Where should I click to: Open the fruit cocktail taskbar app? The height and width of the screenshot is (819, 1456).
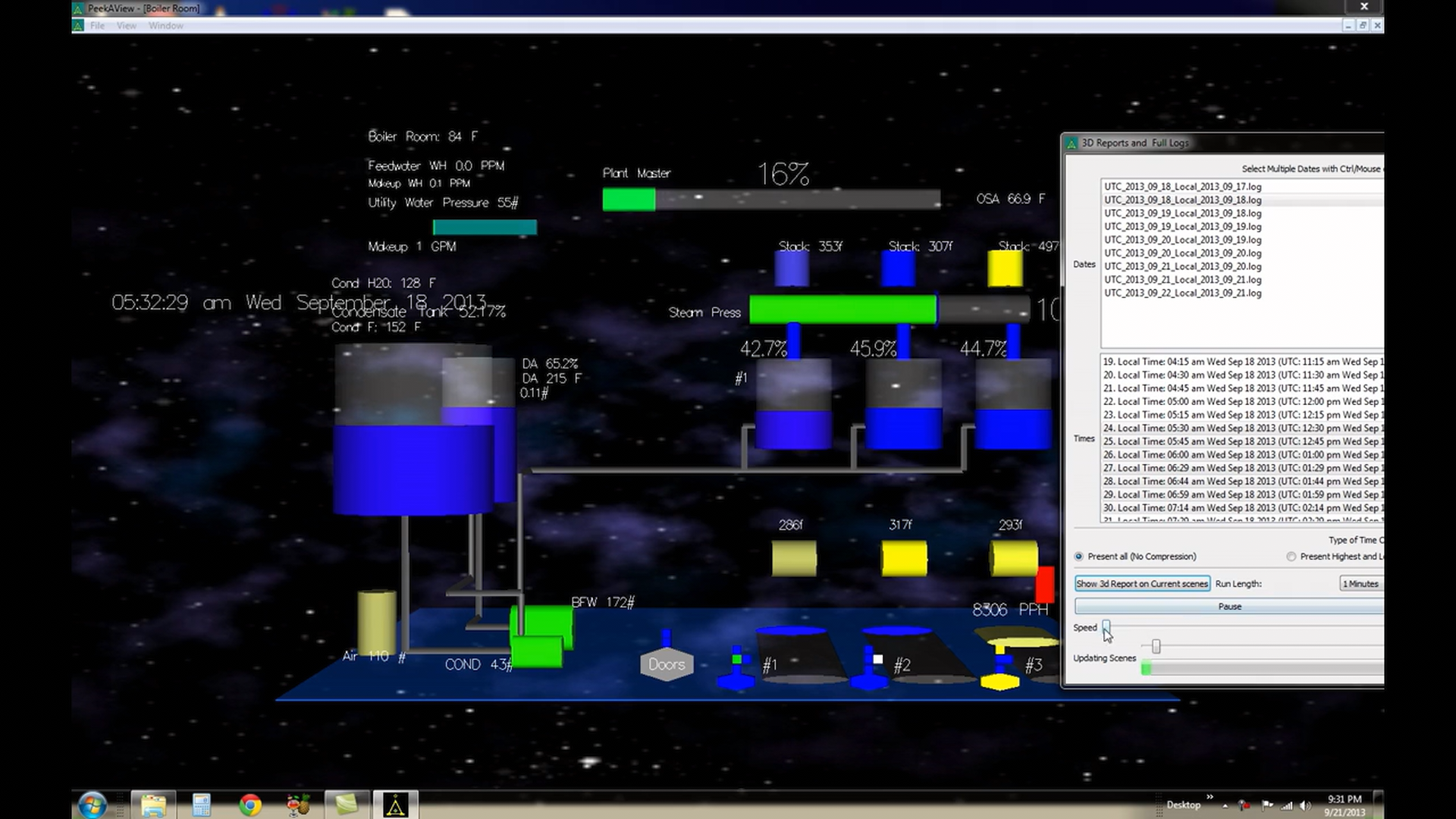pyautogui.click(x=298, y=805)
